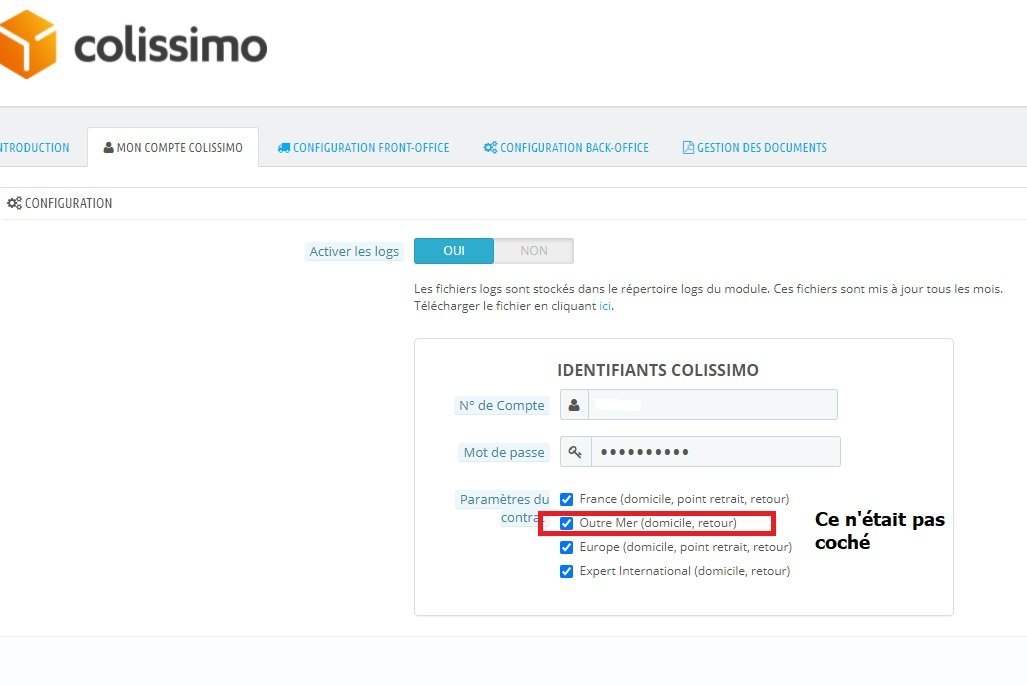Uncheck Europe (domicile, point retrait, retour)

[x=567, y=547]
